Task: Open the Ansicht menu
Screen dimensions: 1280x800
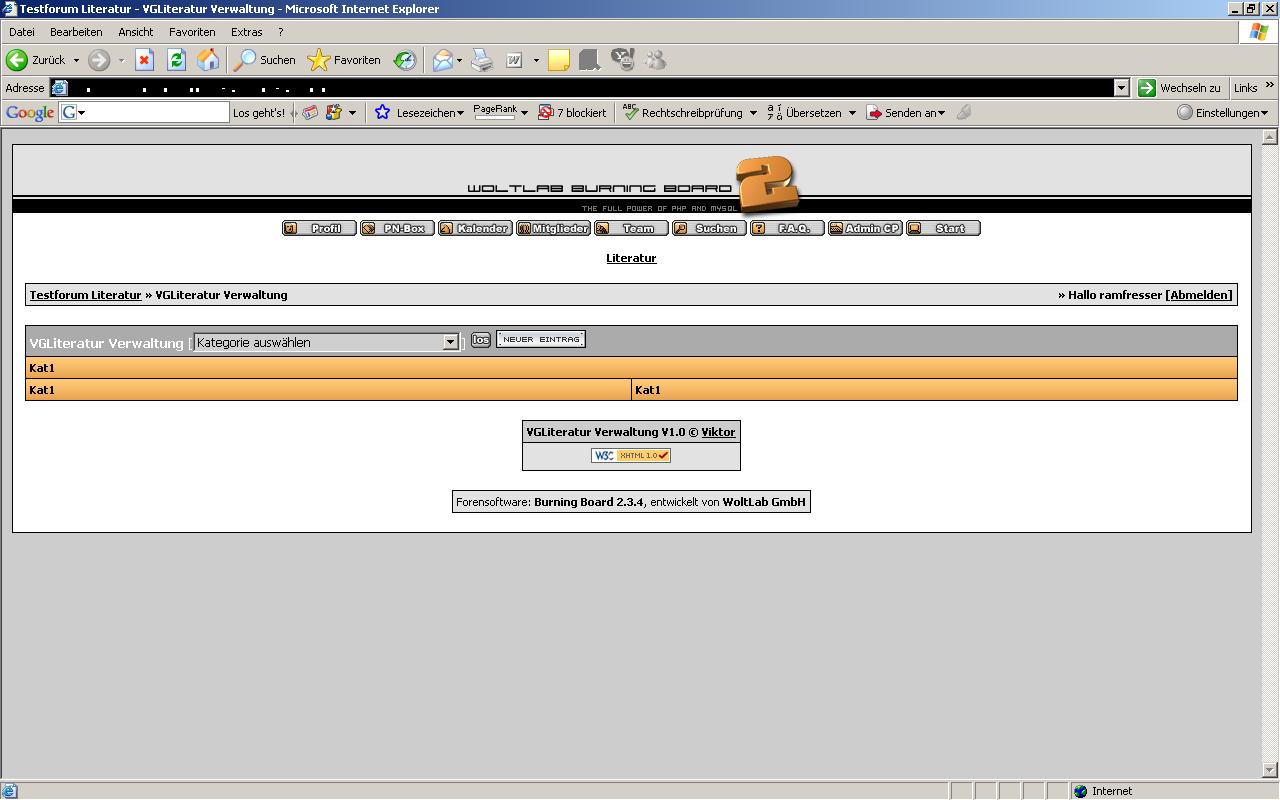Action: coord(136,32)
